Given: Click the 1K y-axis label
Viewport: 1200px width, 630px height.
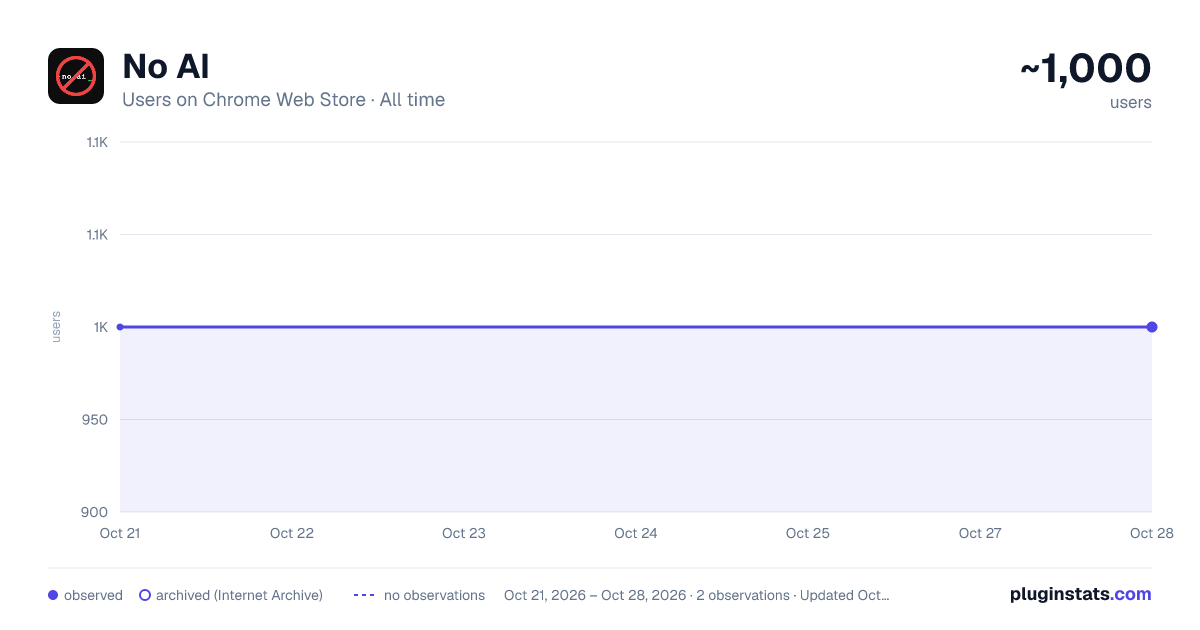Looking at the screenshot, I should pyautogui.click(x=101, y=327).
